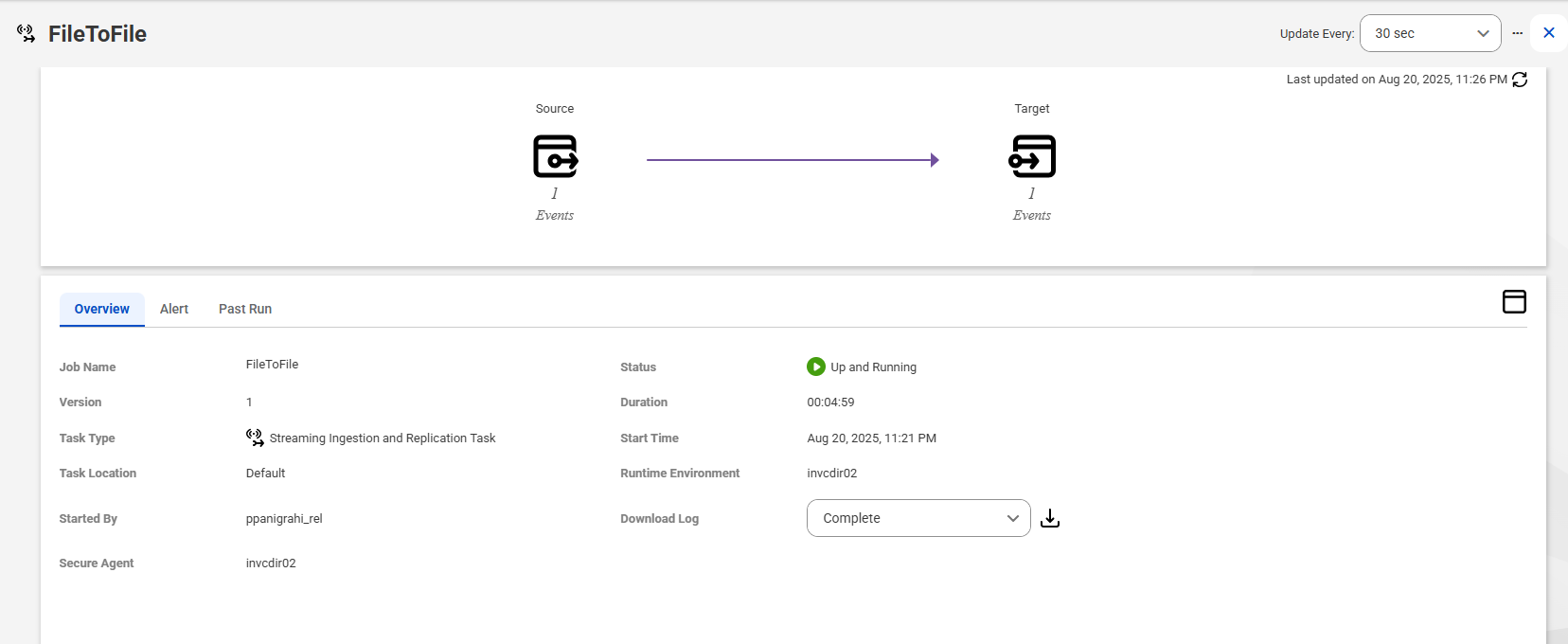Click the Update Every label
1568x644 pixels.
click(x=1317, y=34)
